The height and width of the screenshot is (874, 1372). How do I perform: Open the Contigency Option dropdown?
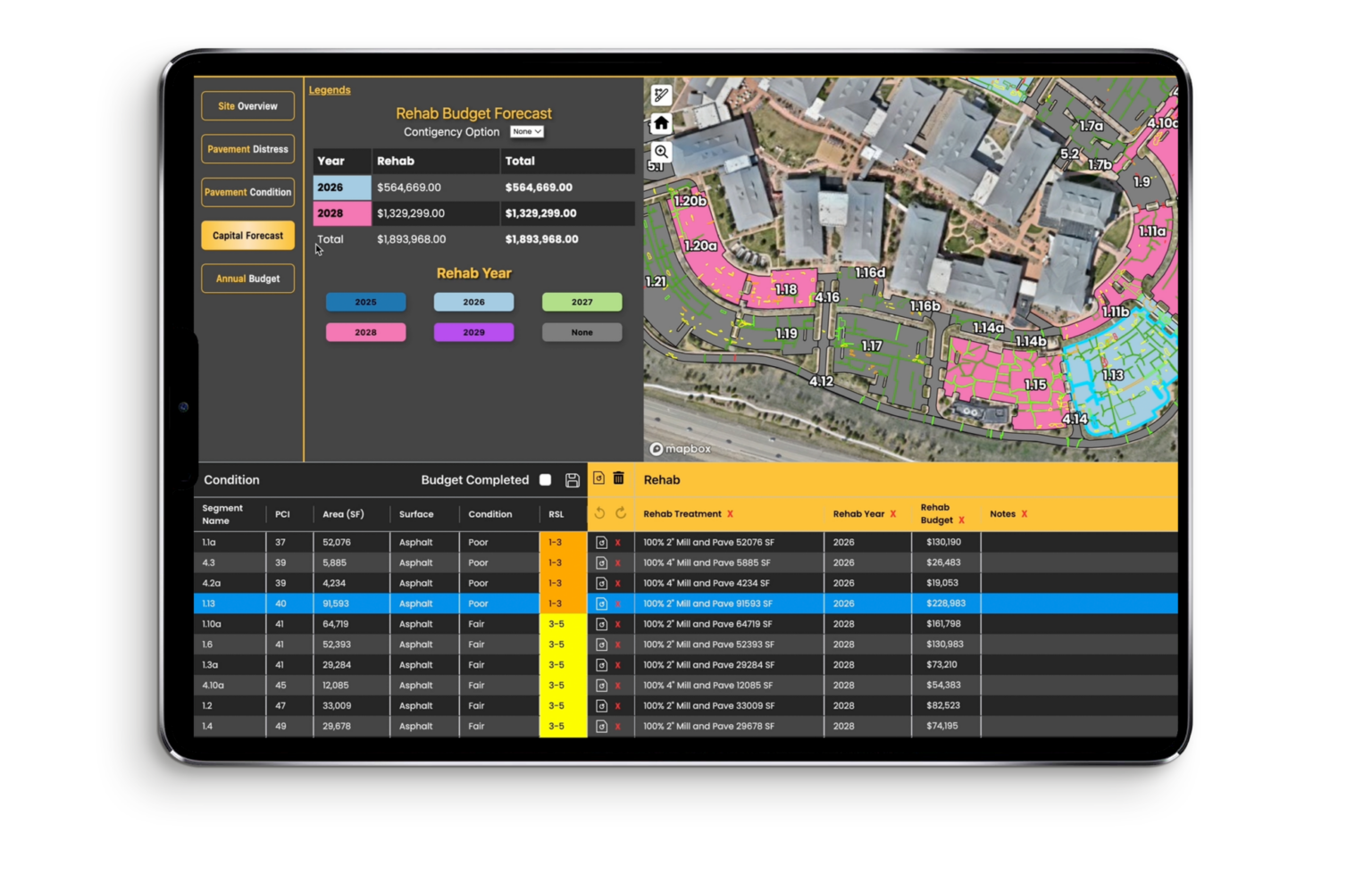coord(527,131)
